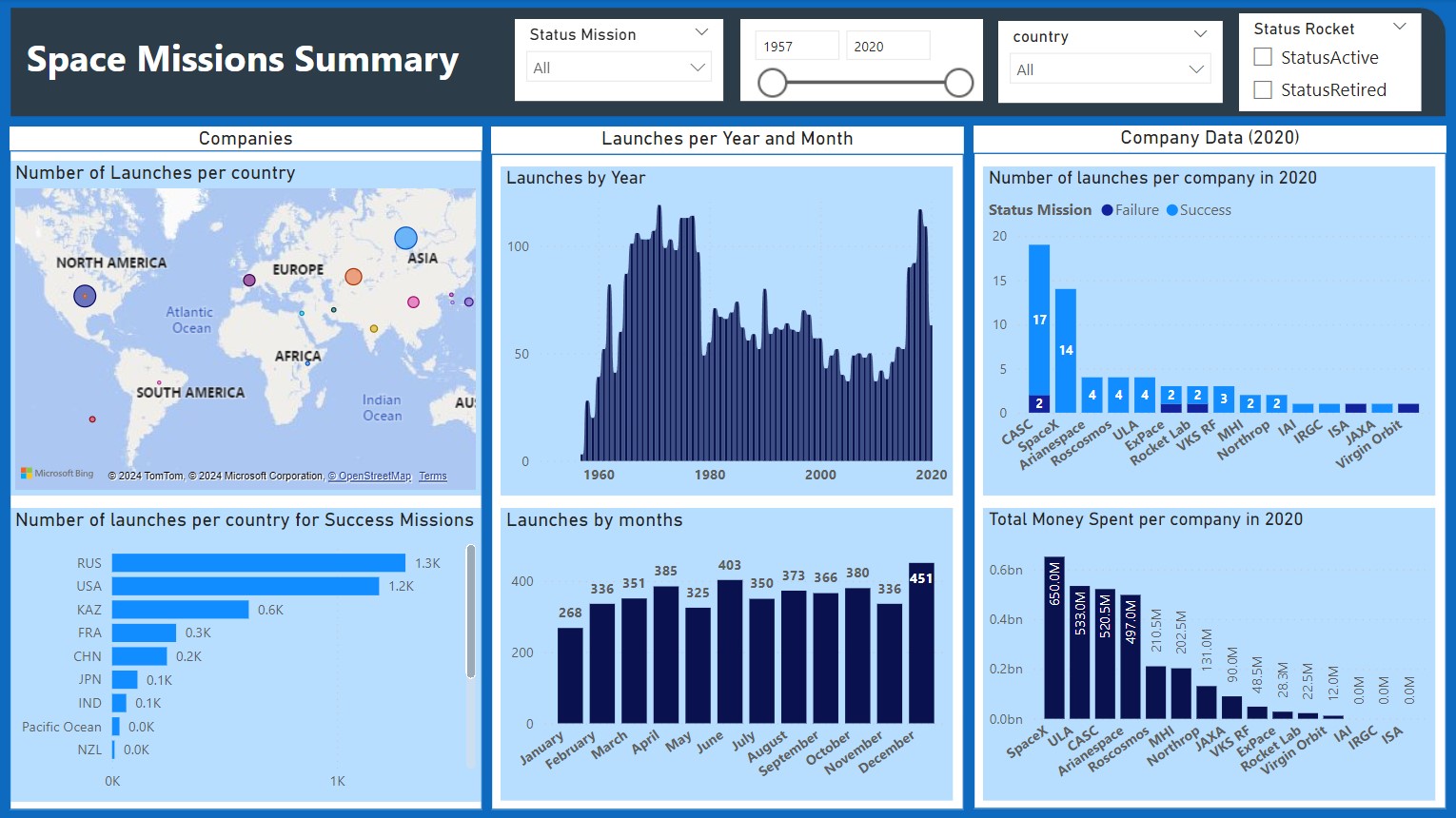1456x818 pixels.
Task: Select the RUS bar
Action: coord(259,563)
